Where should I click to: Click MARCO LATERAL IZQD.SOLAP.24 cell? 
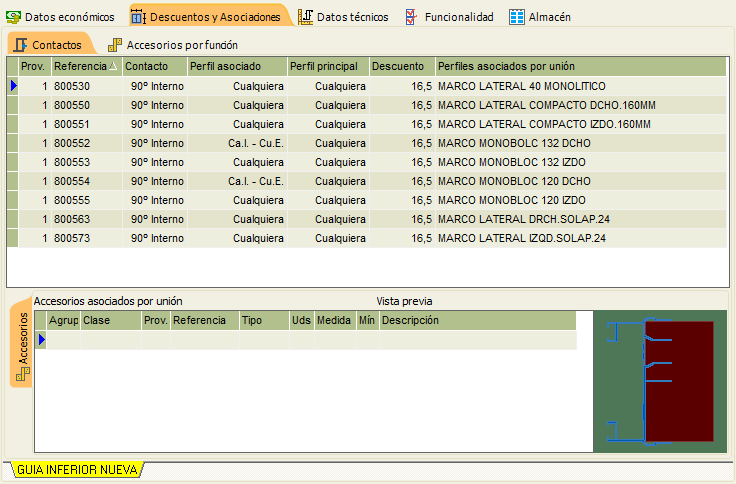(581, 238)
